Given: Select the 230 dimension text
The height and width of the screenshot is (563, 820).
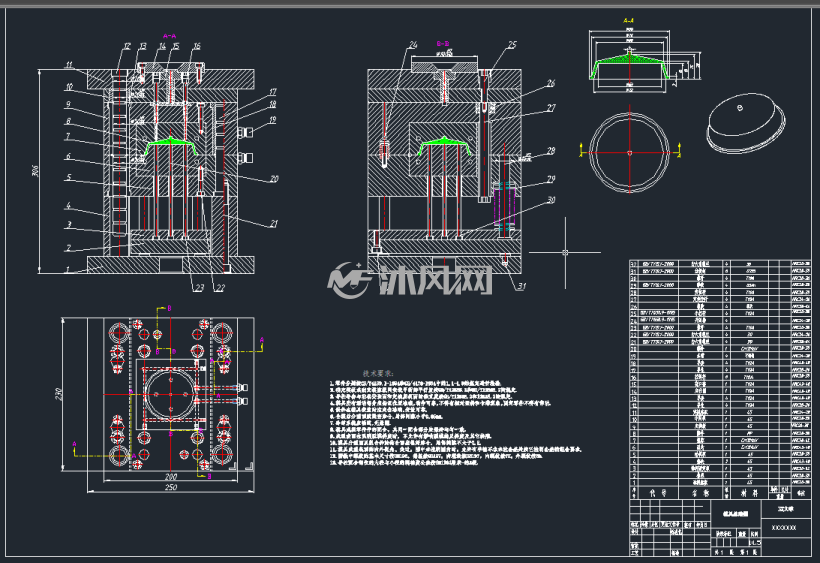Looking at the screenshot, I should pos(59,394).
